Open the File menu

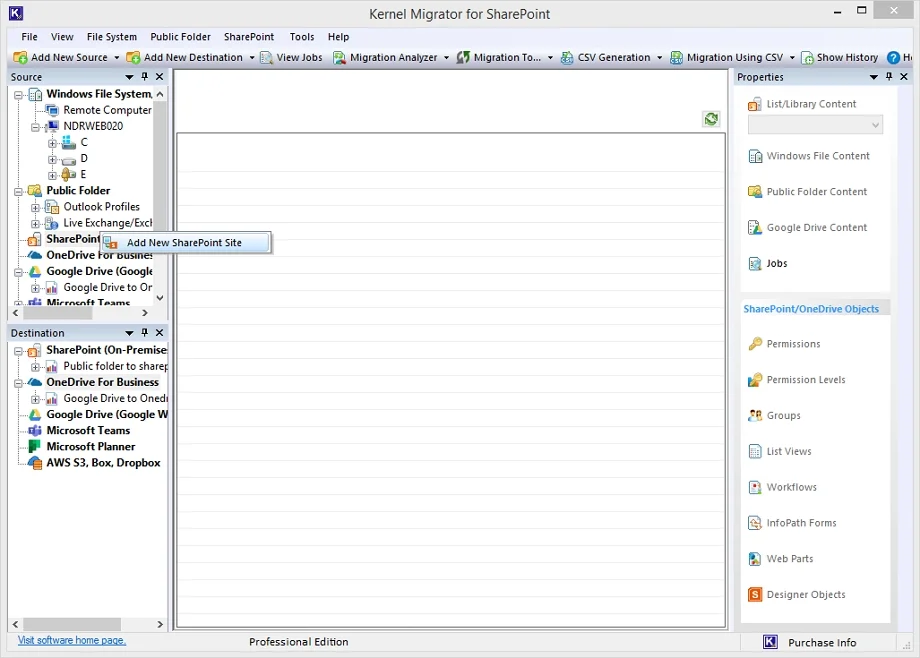[29, 37]
